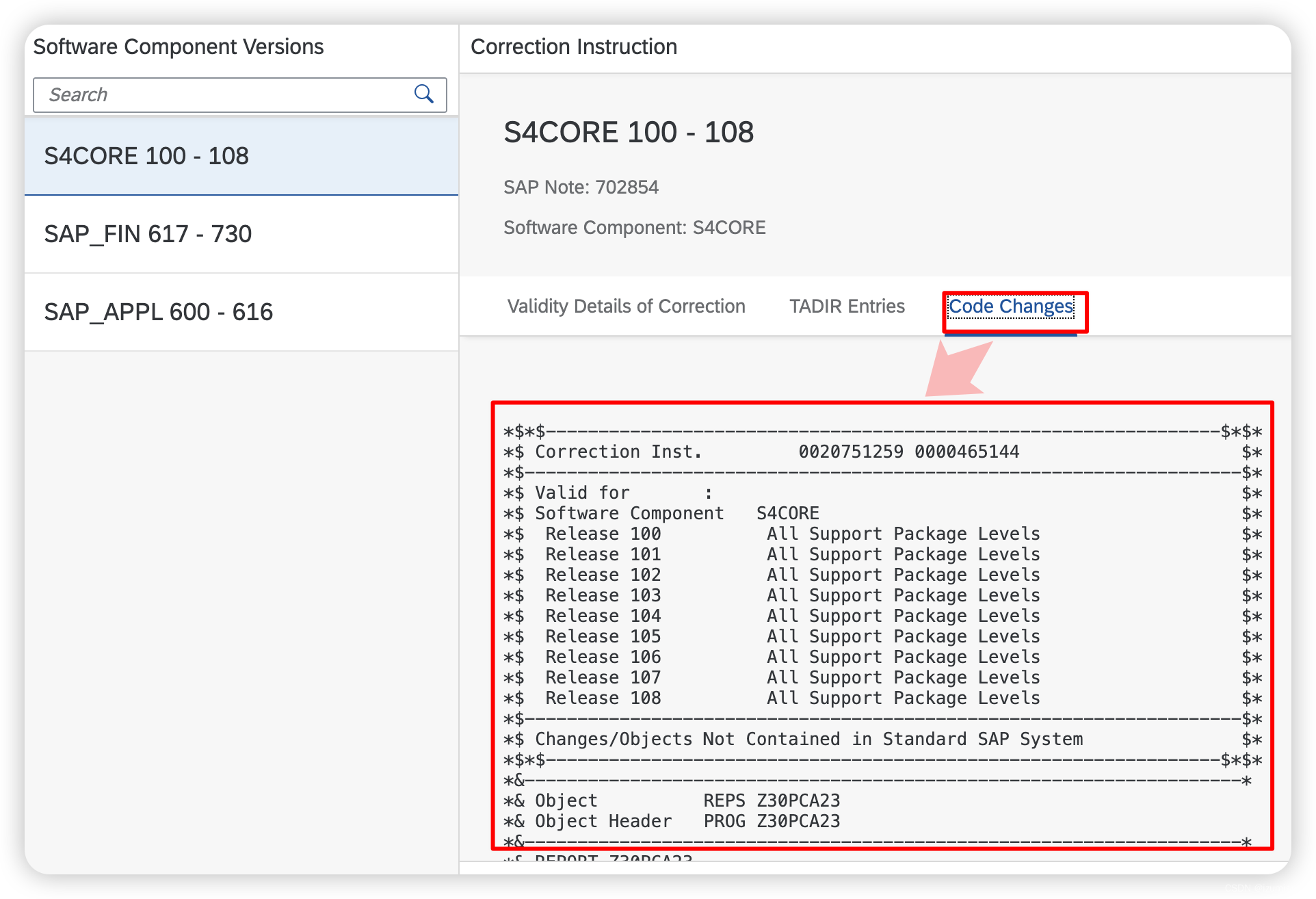This screenshot has width=1316, height=899.
Task: Click 'Correction Instruction' panel title
Action: (x=574, y=47)
